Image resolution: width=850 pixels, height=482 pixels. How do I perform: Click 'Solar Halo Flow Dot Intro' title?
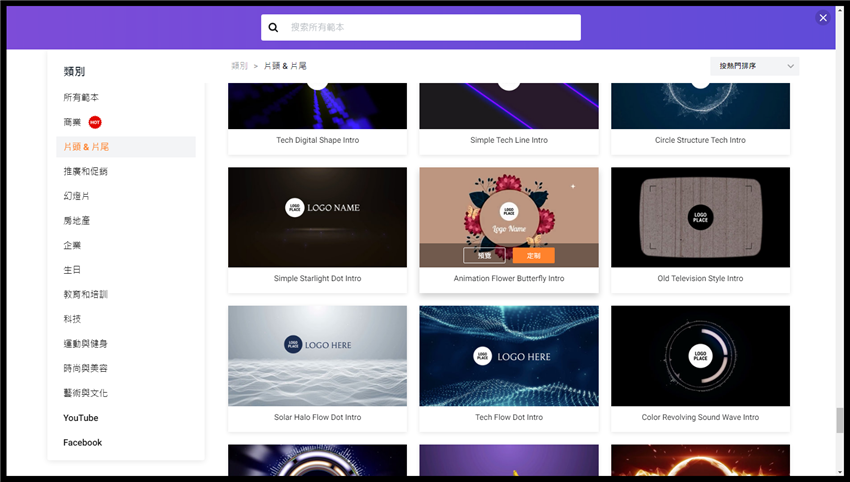318,417
